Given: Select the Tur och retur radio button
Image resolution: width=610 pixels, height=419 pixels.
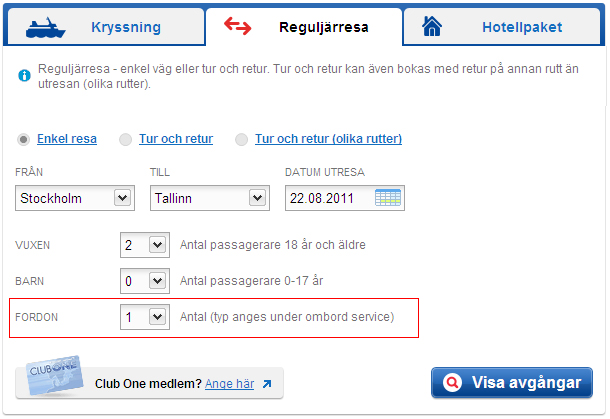Looking at the screenshot, I should tap(125, 139).
